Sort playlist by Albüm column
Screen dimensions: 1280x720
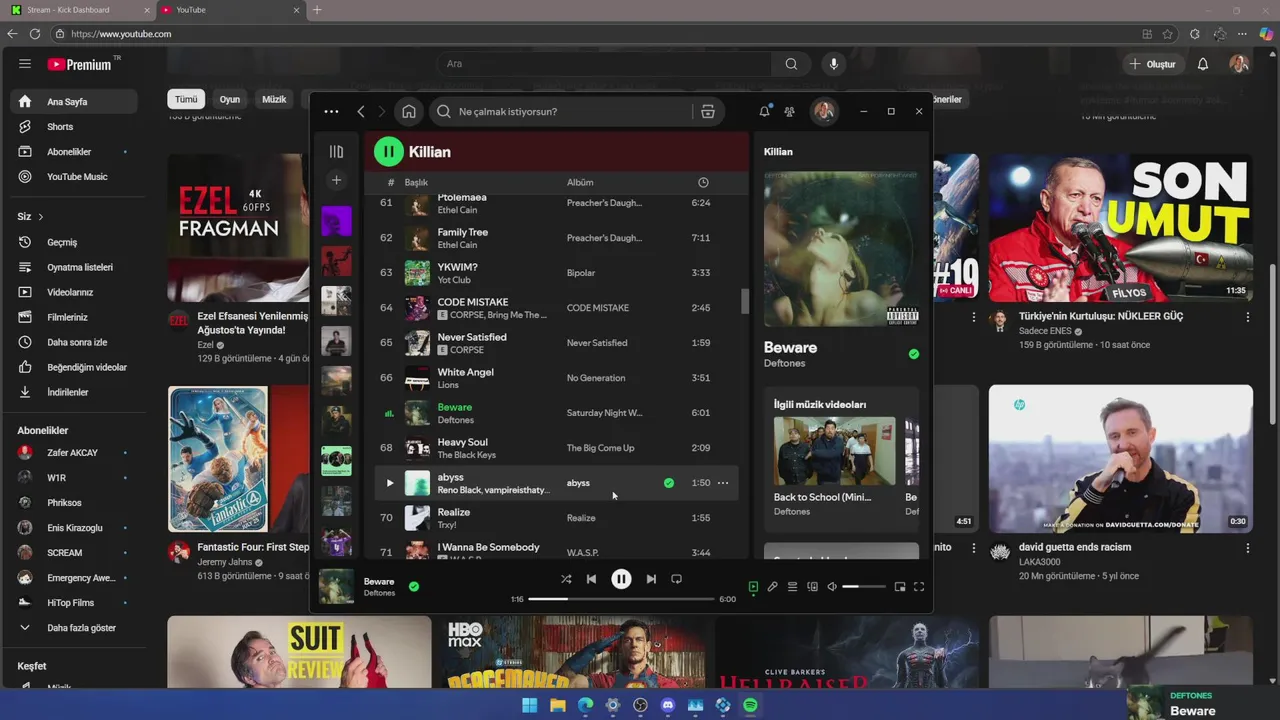[x=580, y=183]
